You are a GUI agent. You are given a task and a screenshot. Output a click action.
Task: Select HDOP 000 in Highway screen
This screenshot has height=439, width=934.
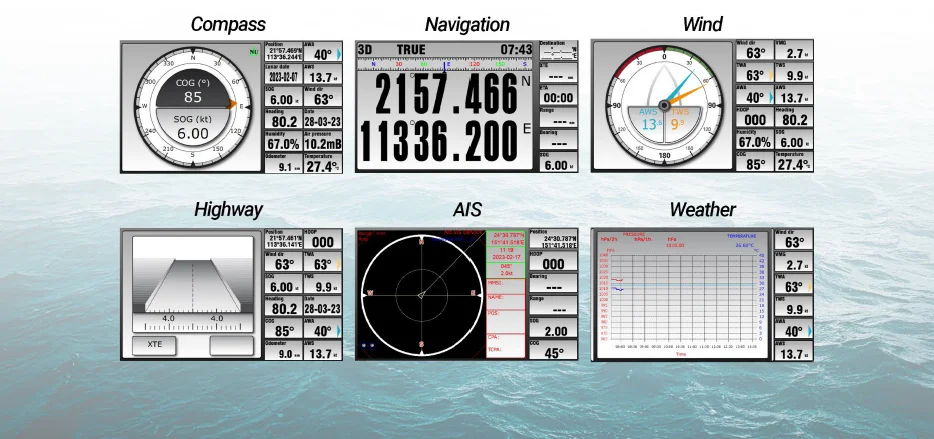point(323,239)
